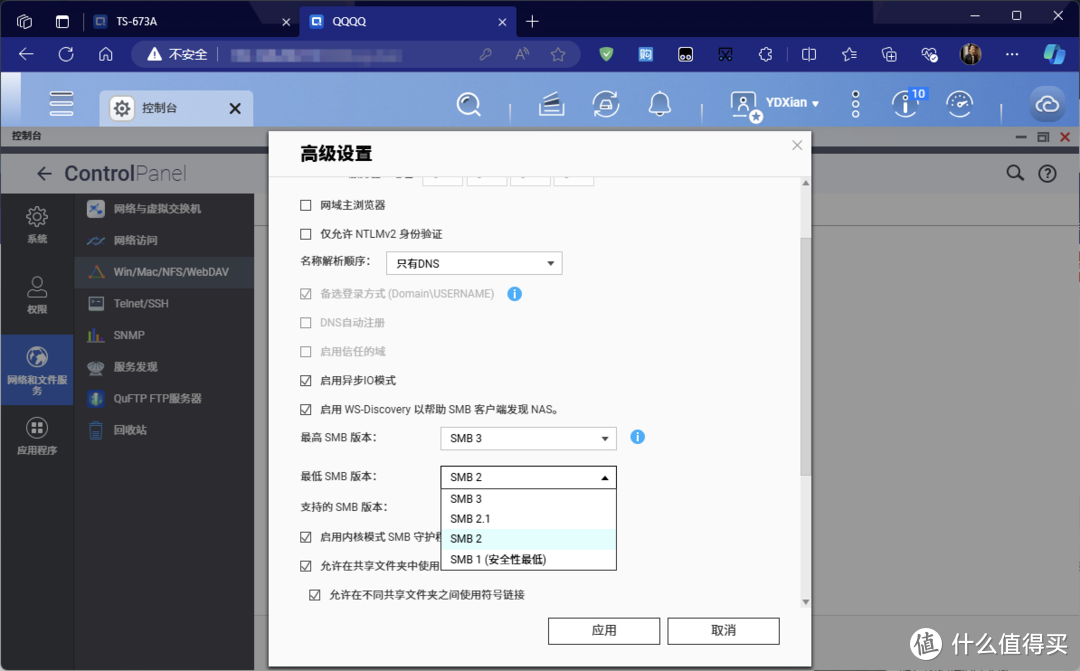Enable NTLMv2-only authentication checkbox
This screenshot has width=1080, height=671.
coord(306,234)
